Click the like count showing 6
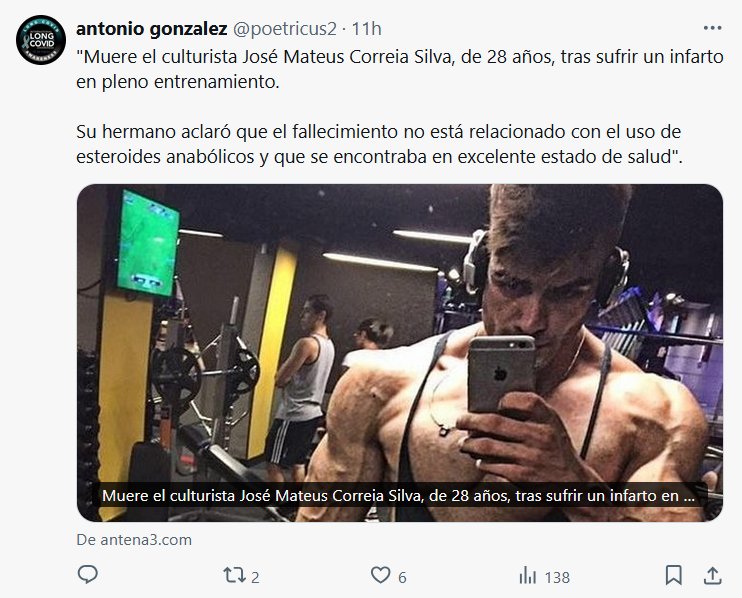This screenshot has height=598, width=742. click(402, 577)
